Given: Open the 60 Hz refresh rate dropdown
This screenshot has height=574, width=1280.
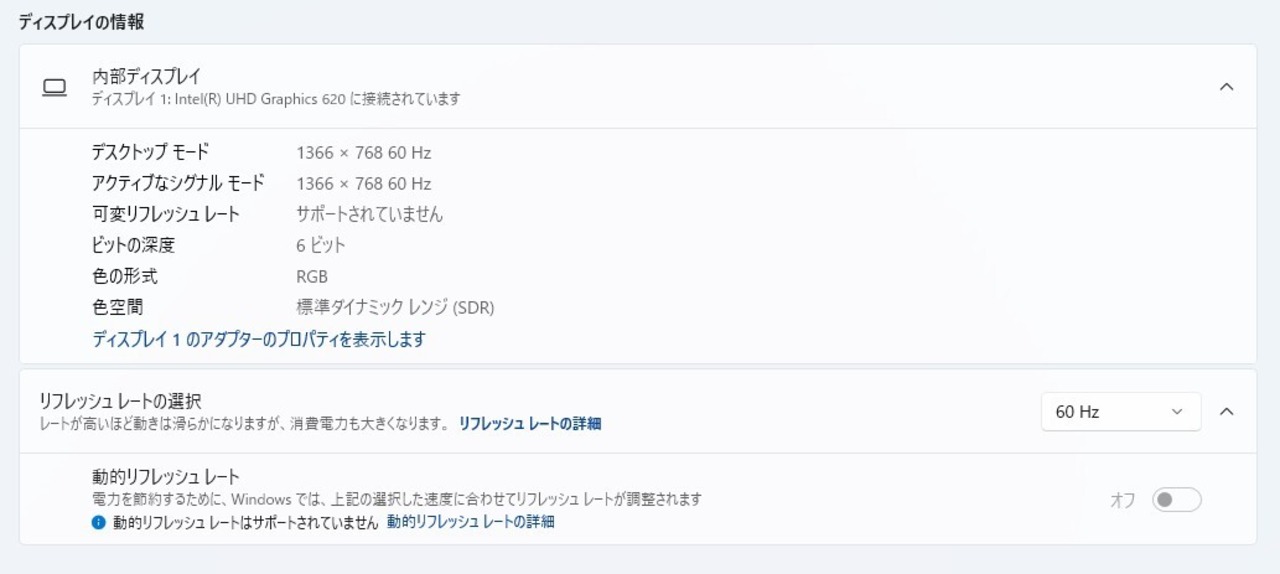Looking at the screenshot, I should coord(1120,411).
